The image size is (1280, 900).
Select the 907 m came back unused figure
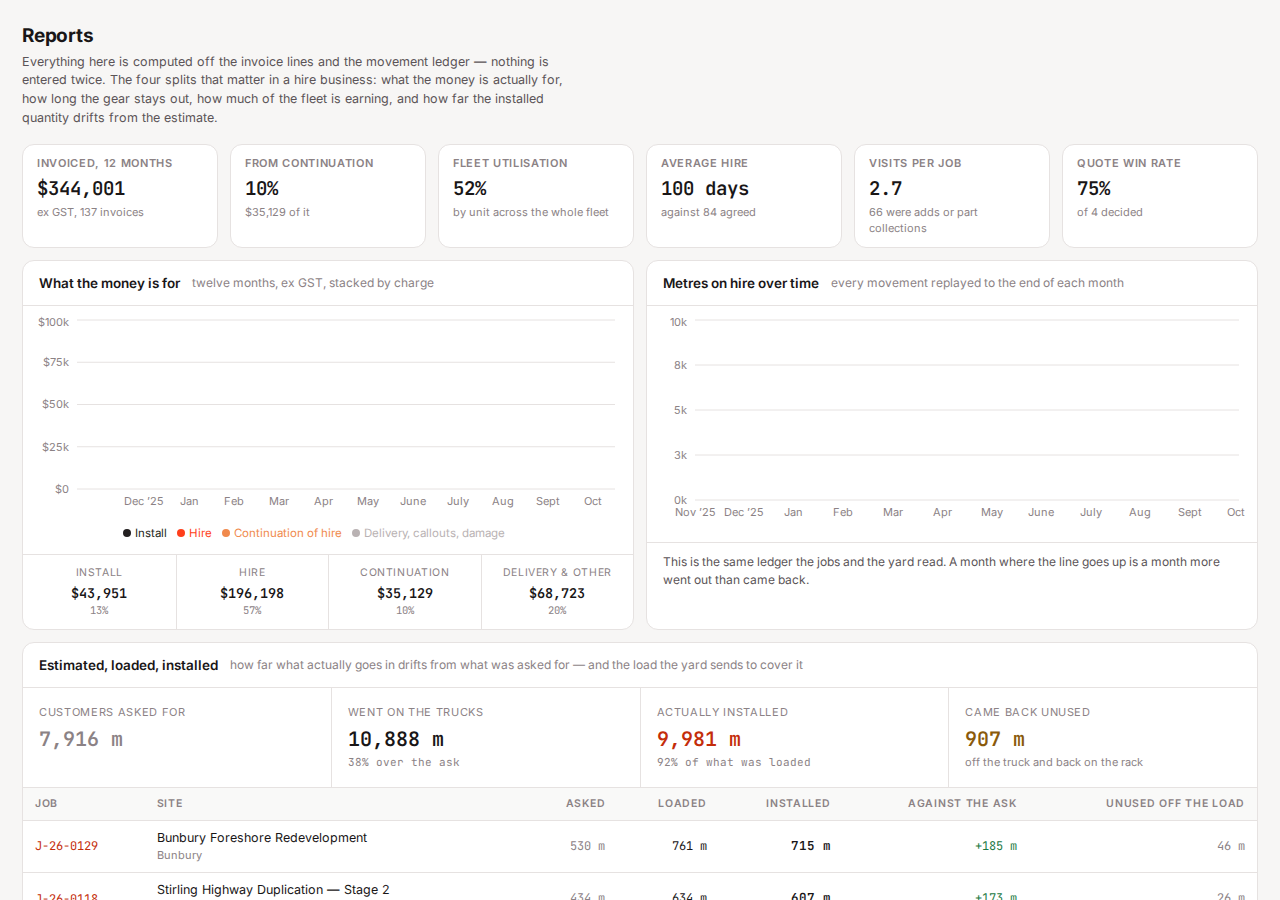(x=995, y=739)
